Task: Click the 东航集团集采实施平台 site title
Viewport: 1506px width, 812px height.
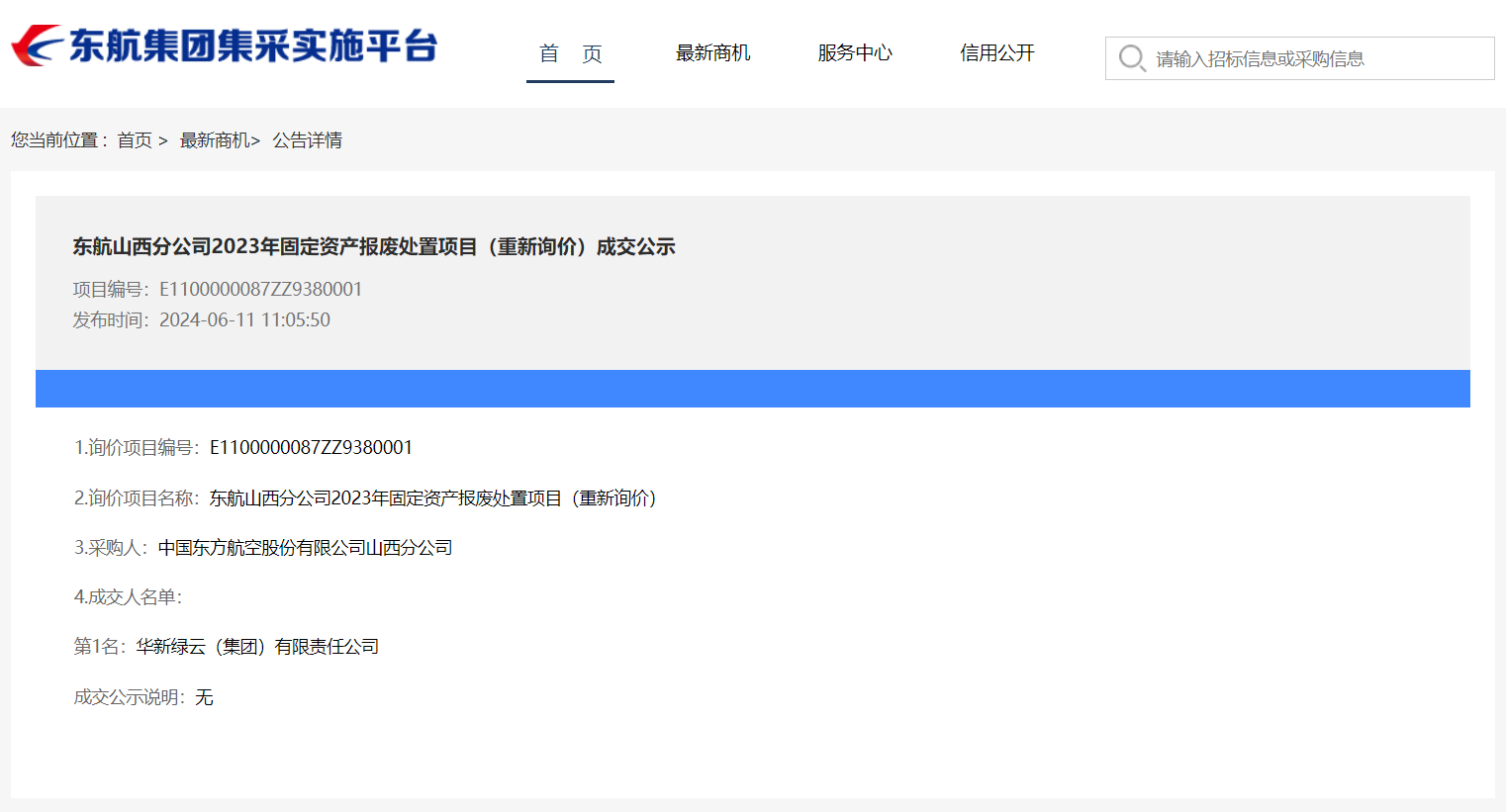Action: (x=253, y=46)
